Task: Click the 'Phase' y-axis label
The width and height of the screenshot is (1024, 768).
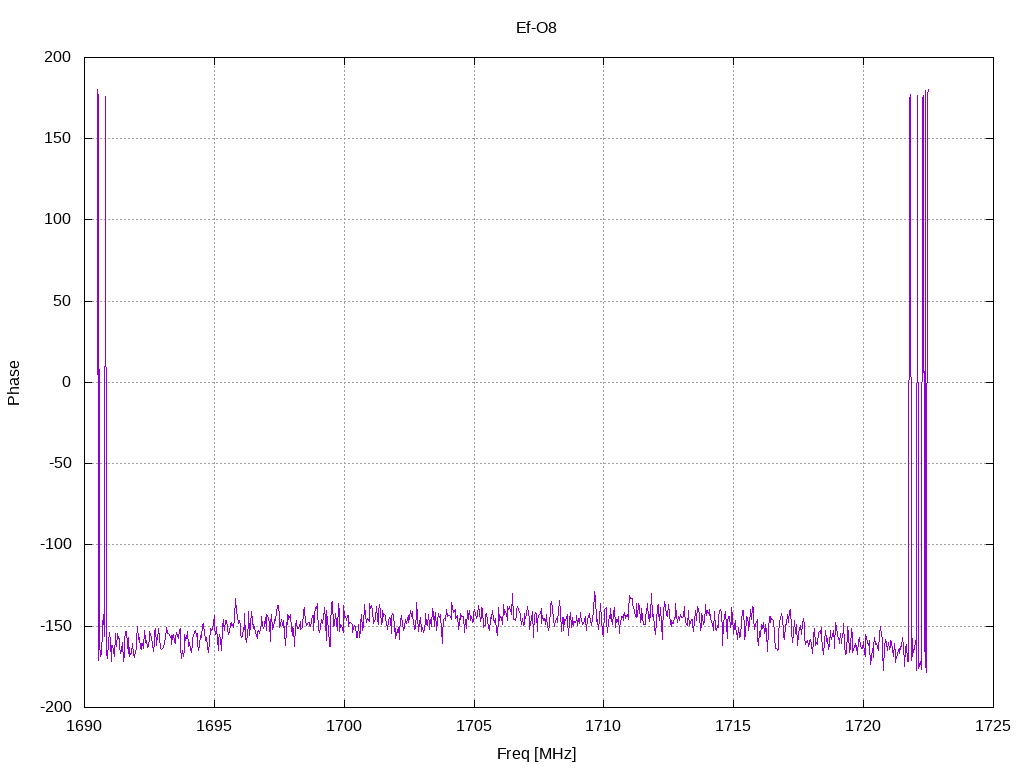Action: click(14, 383)
